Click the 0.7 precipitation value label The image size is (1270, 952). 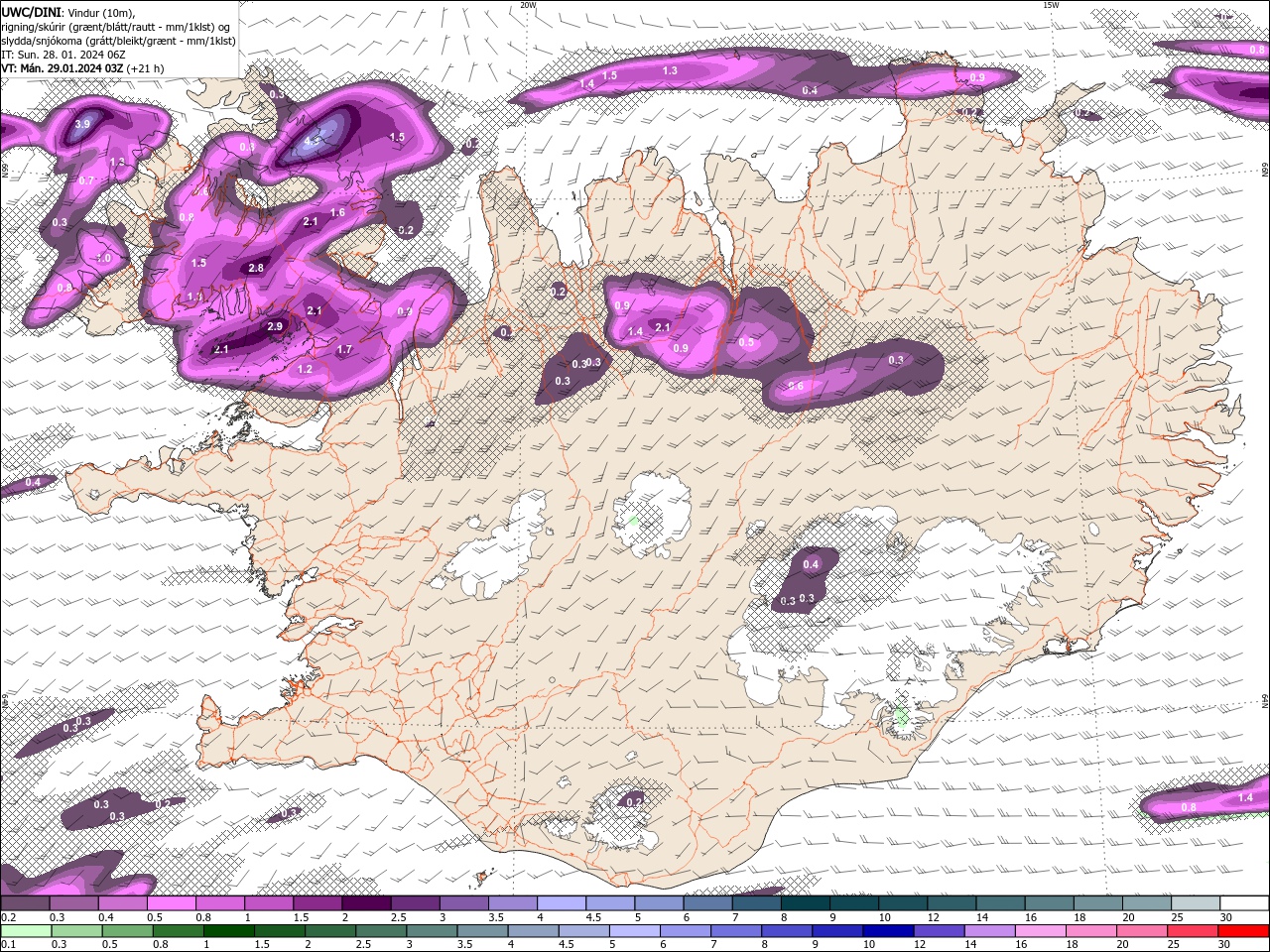click(x=86, y=180)
